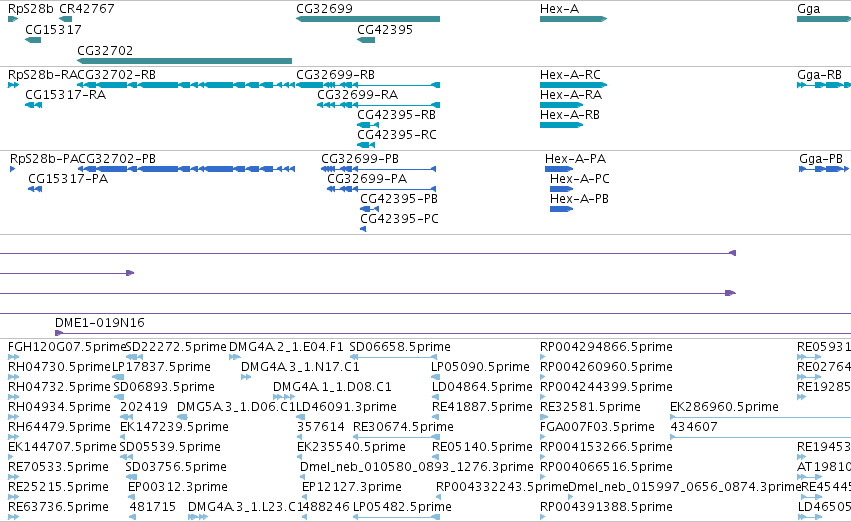
Task: Select the 202419 EST label
Action: [x=144, y=407]
